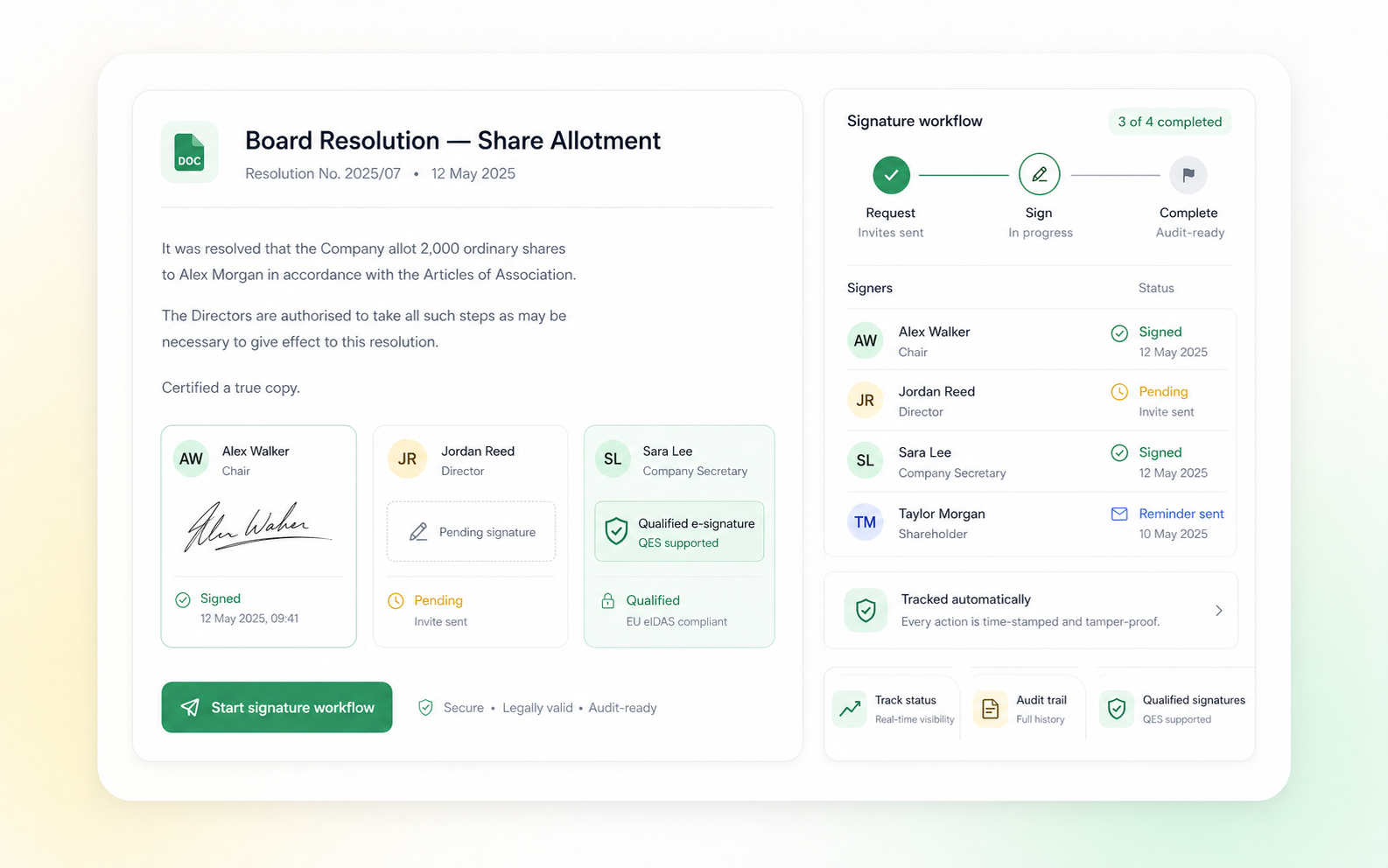The width and height of the screenshot is (1388, 868).
Task: Click the Invites sent label under Request
Action: [x=890, y=233]
